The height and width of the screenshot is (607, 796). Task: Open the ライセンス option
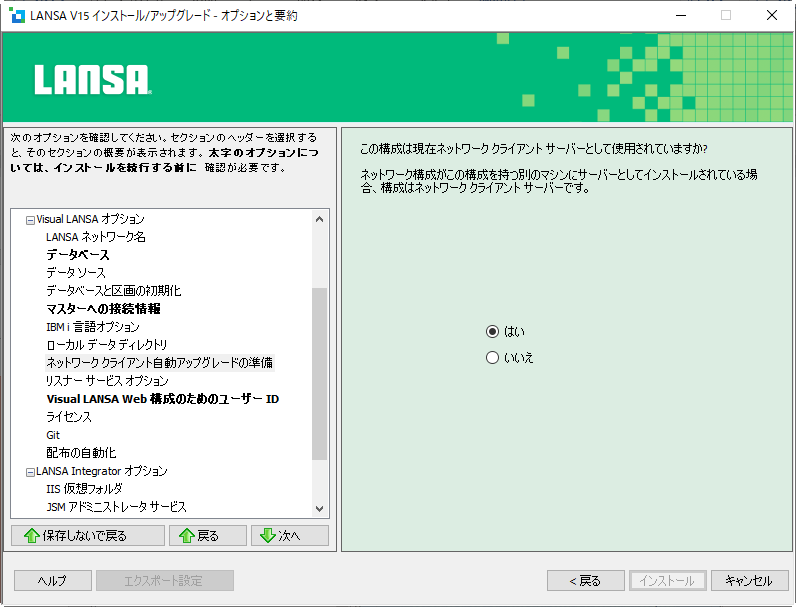click(69, 417)
